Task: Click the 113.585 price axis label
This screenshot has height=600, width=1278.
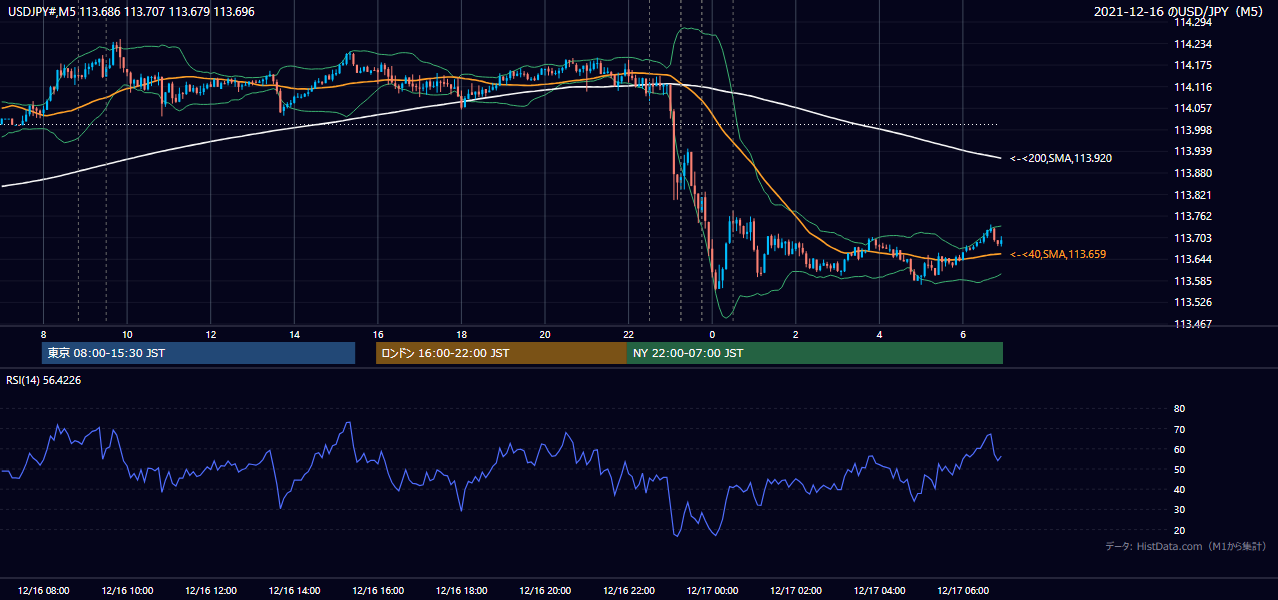Action: (x=1193, y=281)
